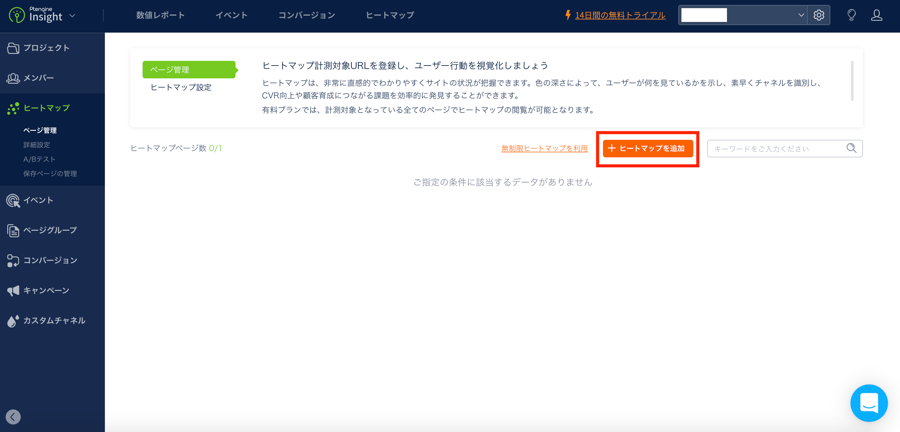
Task: Open the 14日間の無料トライアル link
Action: (x=619, y=15)
